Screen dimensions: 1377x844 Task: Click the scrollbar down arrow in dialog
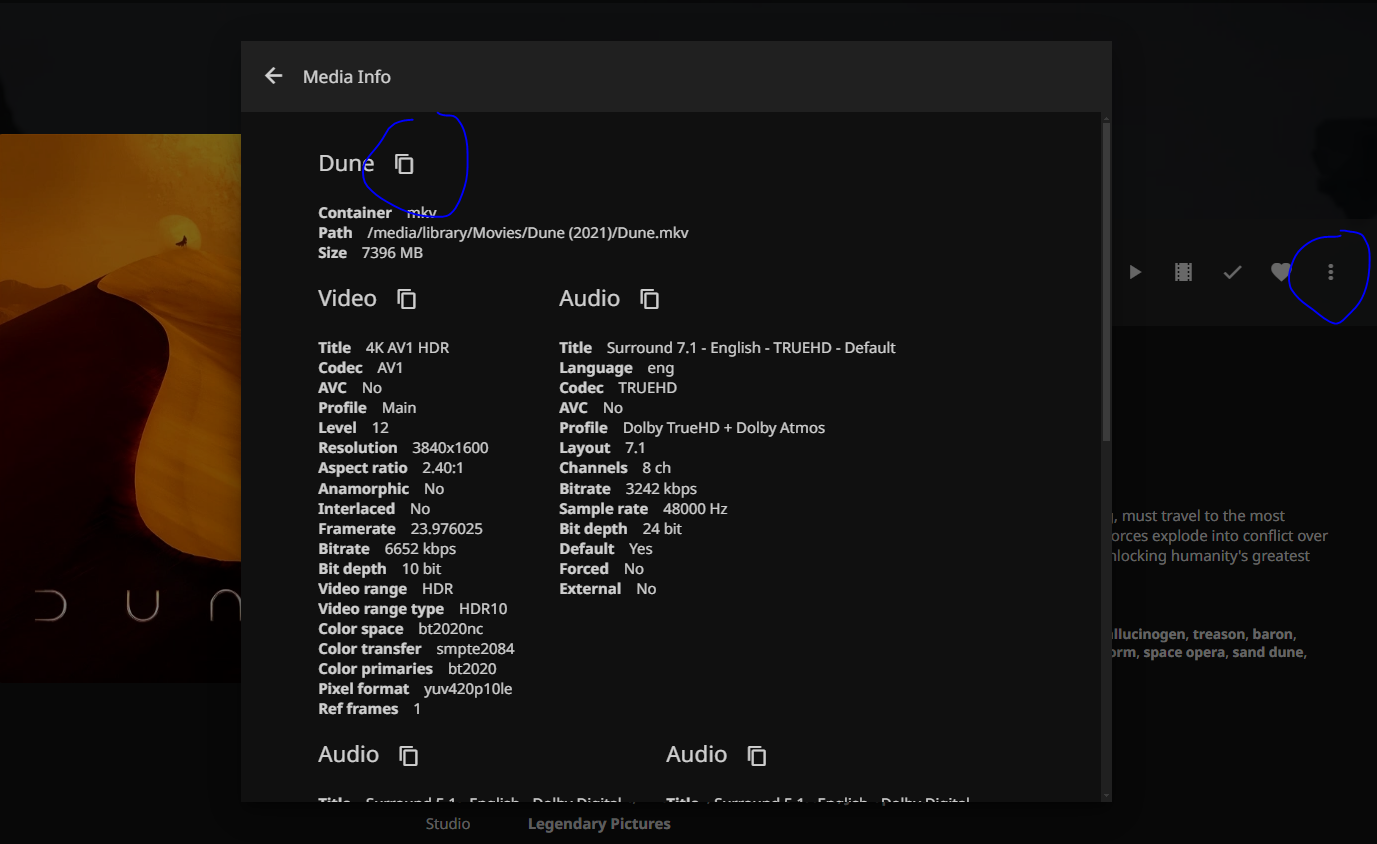tap(1106, 795)
